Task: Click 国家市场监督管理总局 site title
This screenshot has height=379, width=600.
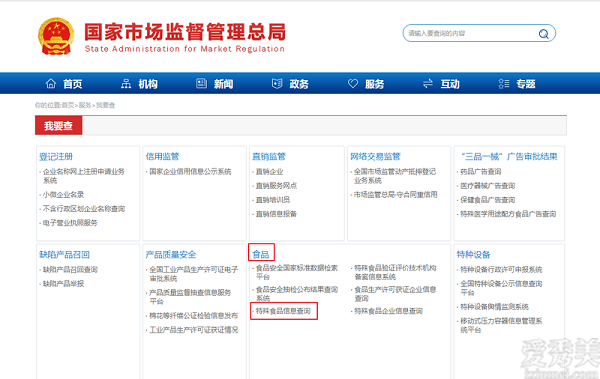Action: (x=185, y=32)
